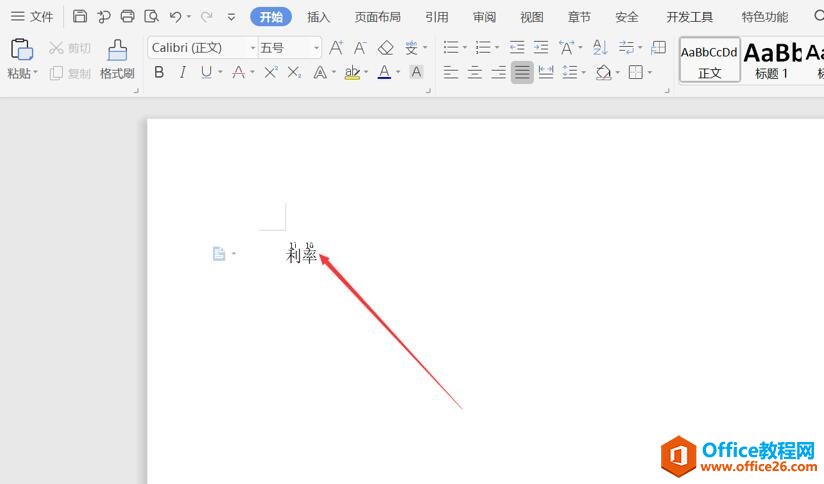Toggle justified paragraph alignment
This screenshot has width=824, height=484.
click(522, 72)
